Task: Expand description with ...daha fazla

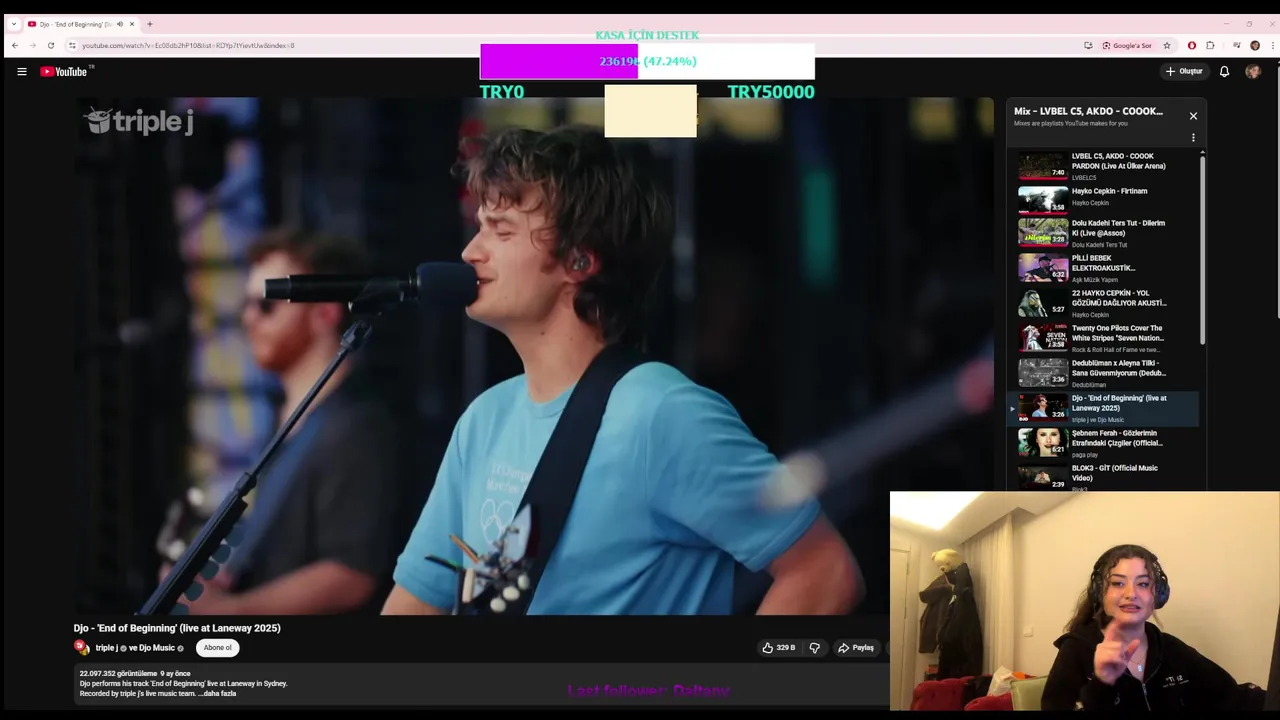Action: pos(217,693)
